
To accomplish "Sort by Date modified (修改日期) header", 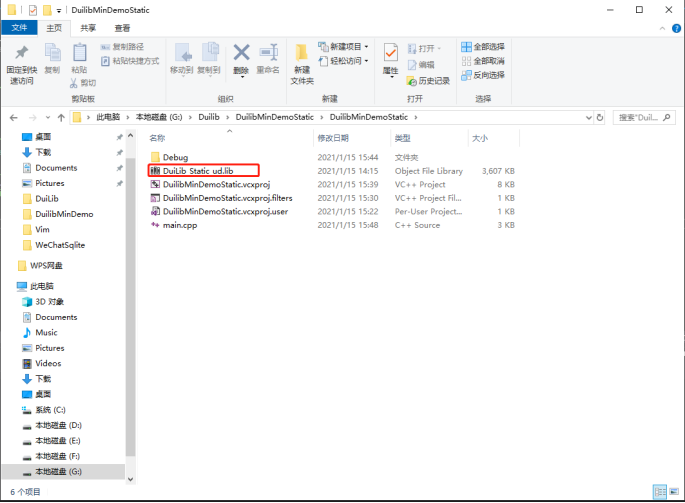I will pos(333,138).
